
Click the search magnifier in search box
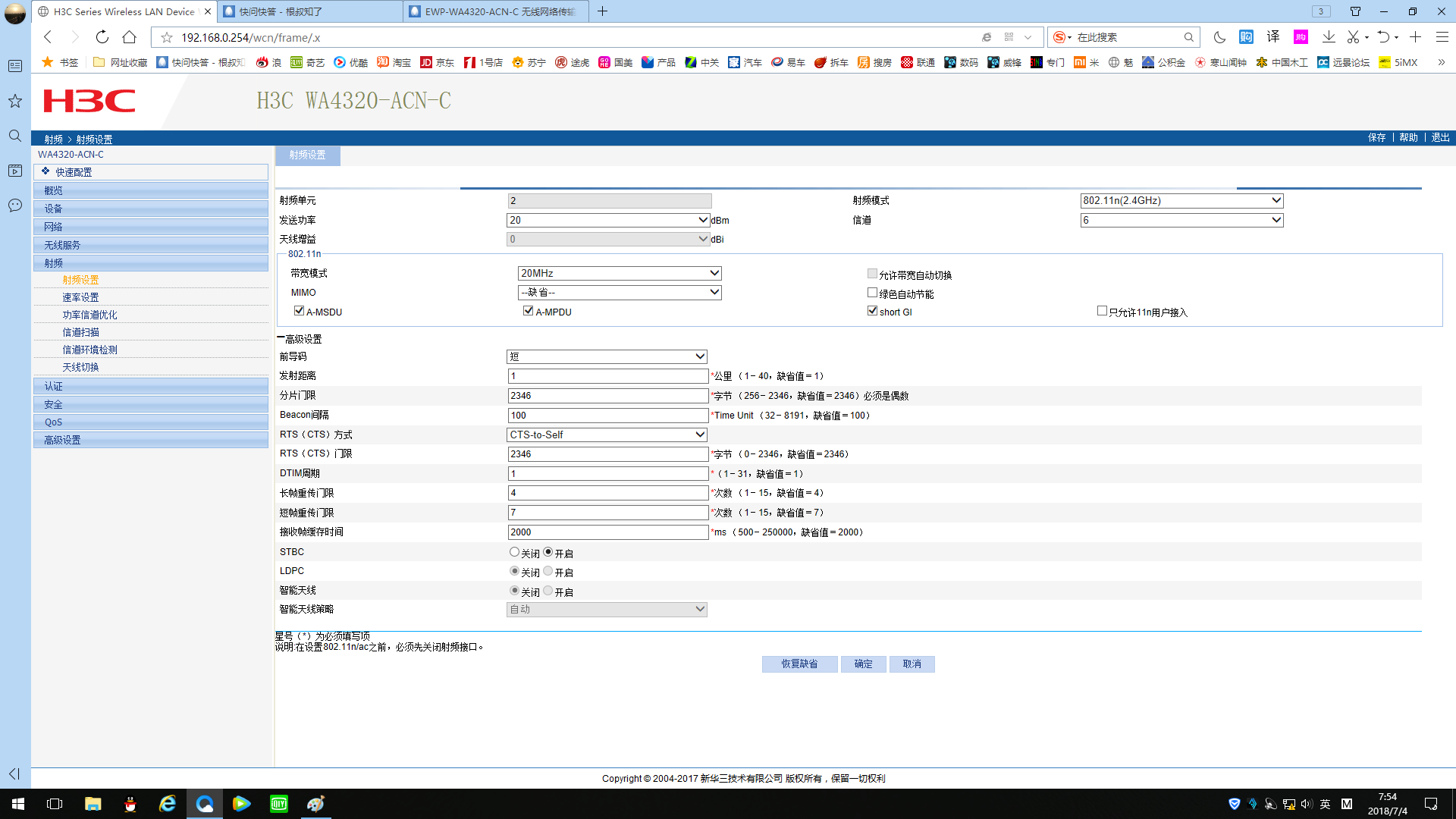click(x=1188, y=37)
